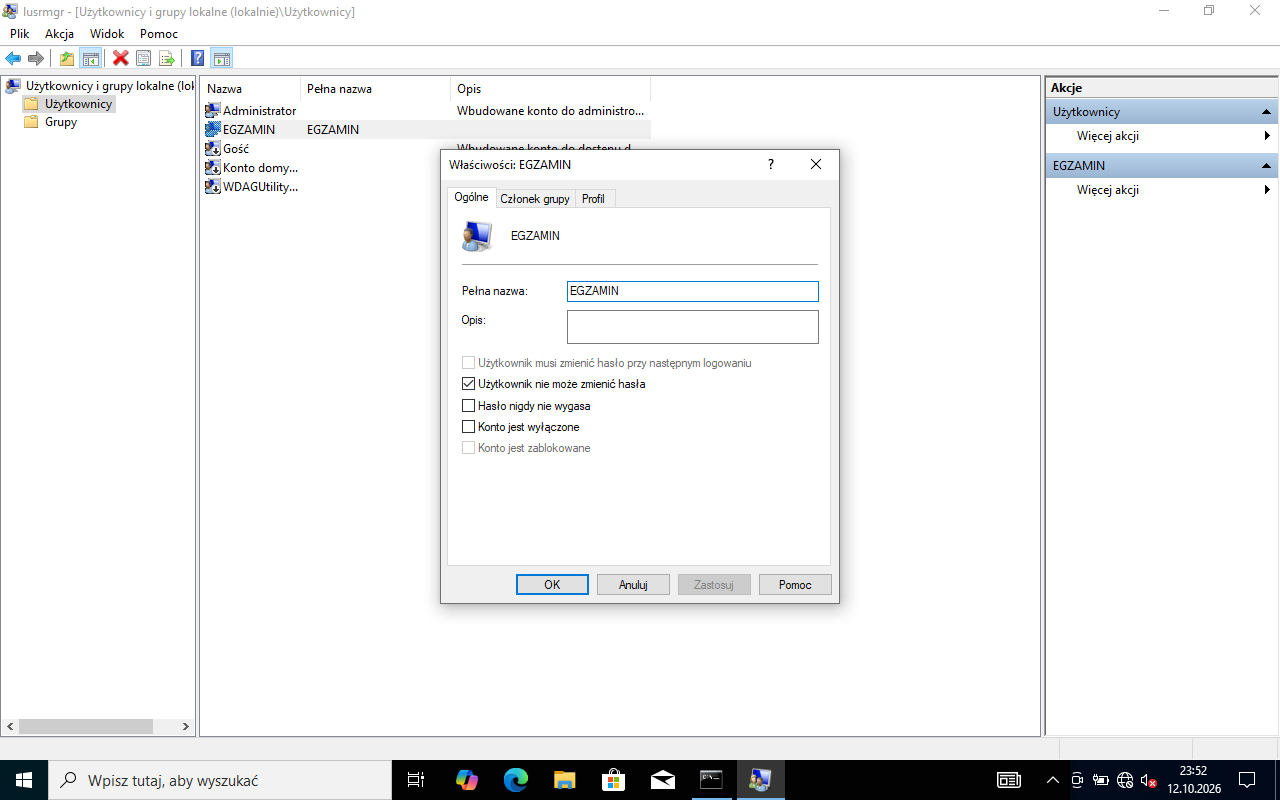Select root node Użytkownicy i grupy lokalne

(x=109, y=86)
